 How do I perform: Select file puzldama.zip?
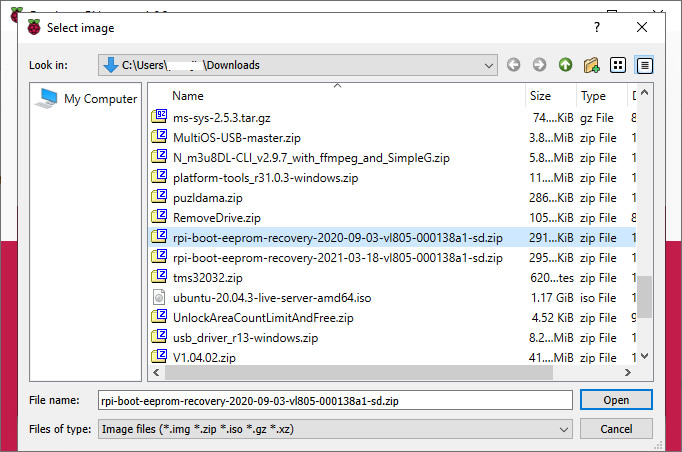pyautogui.click(x=207, y=198)
